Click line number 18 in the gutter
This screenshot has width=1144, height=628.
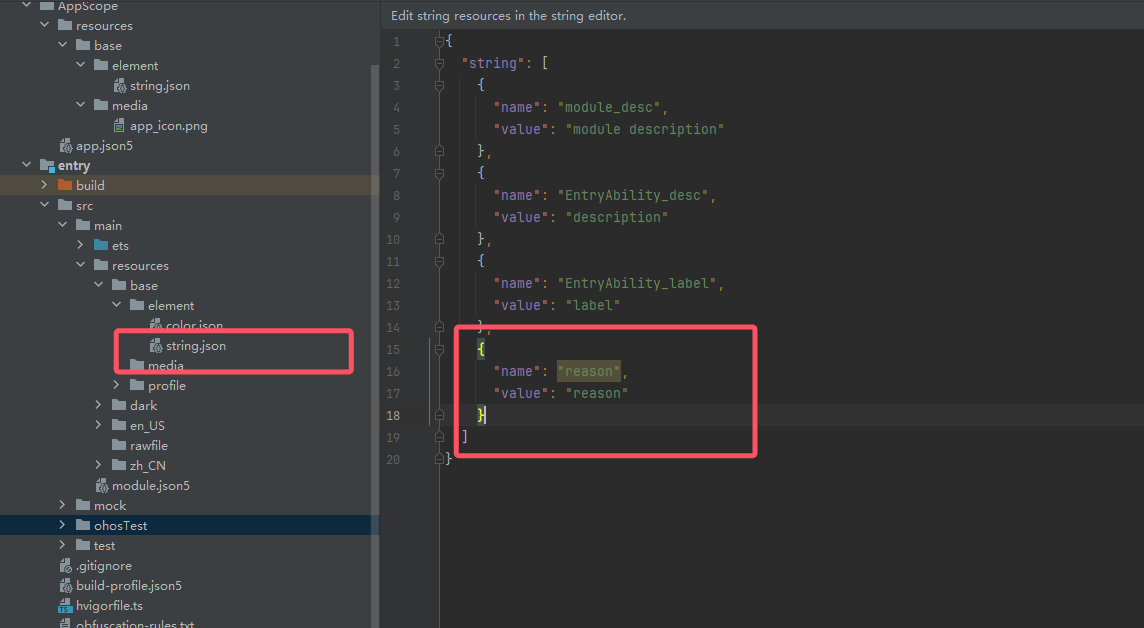393,415
